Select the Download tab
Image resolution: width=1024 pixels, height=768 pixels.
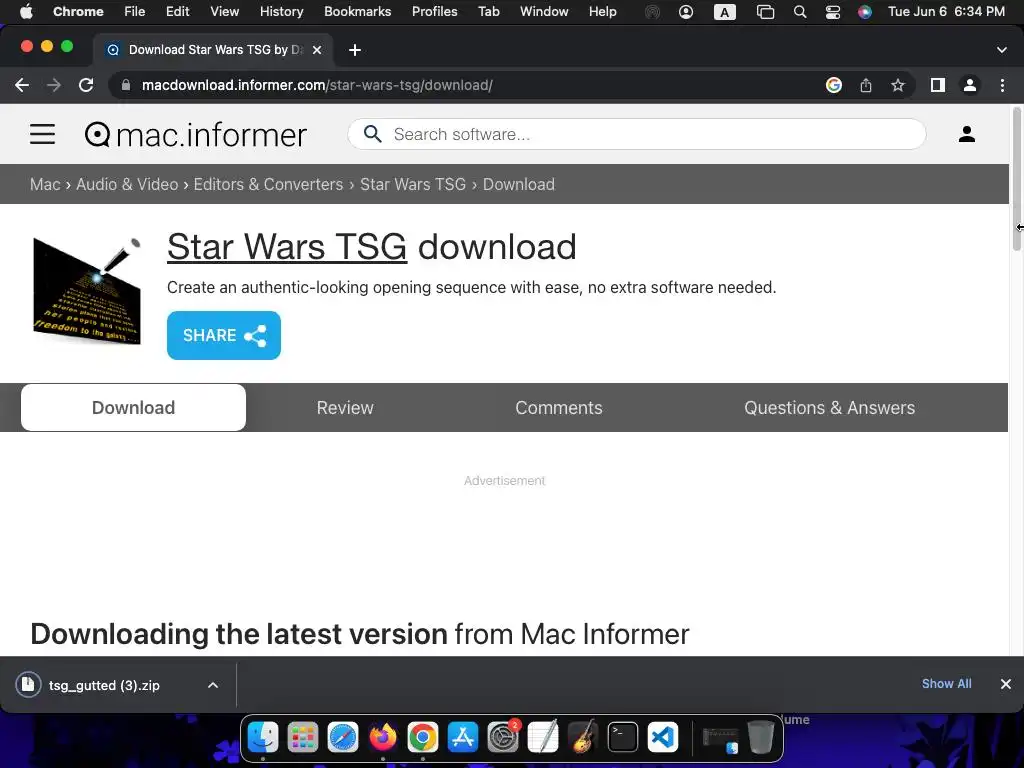pyautogui.click(x=133, y=408)
